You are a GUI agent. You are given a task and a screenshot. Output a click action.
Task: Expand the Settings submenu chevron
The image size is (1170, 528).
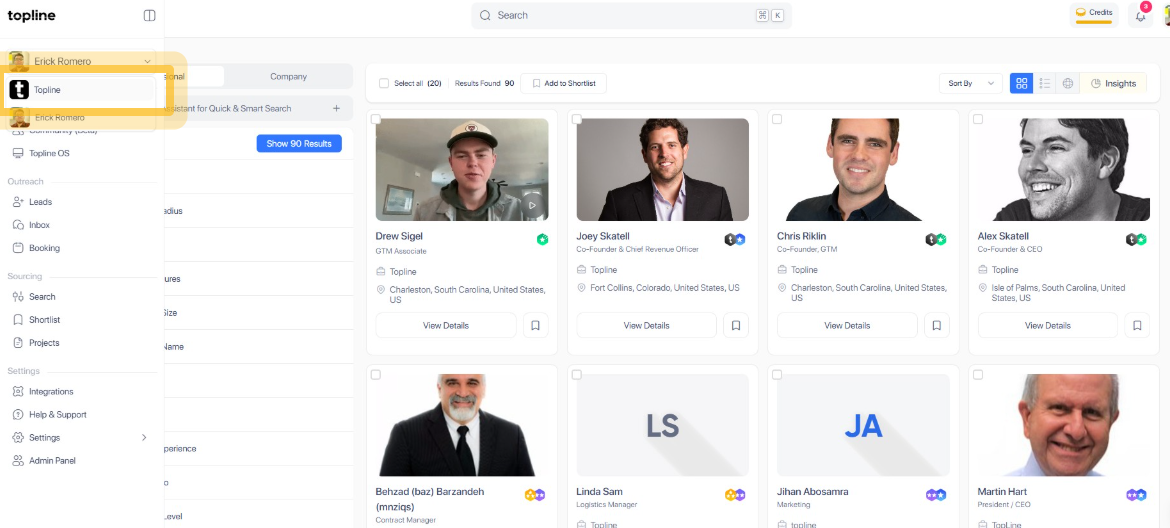(144, 438)
